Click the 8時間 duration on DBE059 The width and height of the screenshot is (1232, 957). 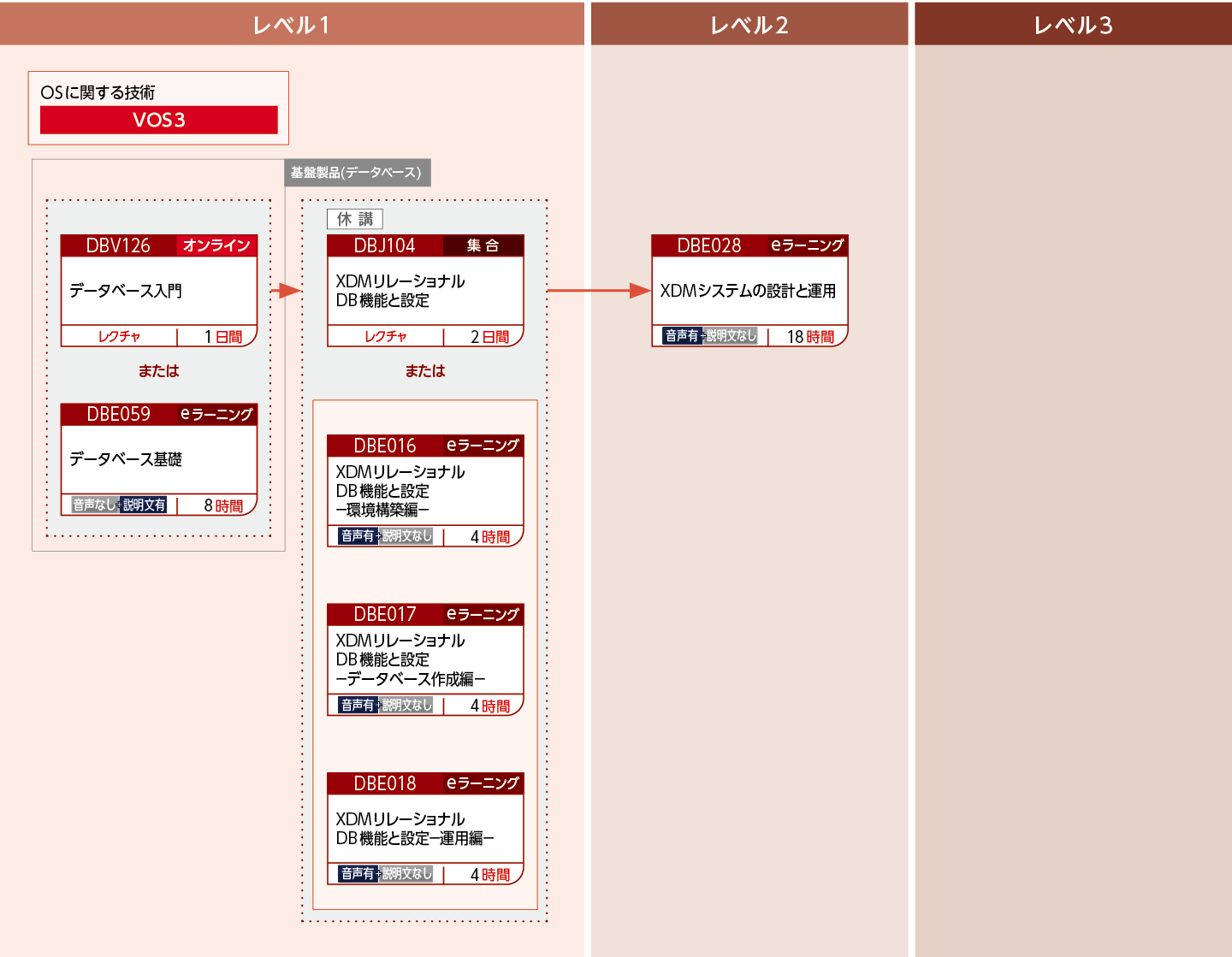[x=223, y=505]
